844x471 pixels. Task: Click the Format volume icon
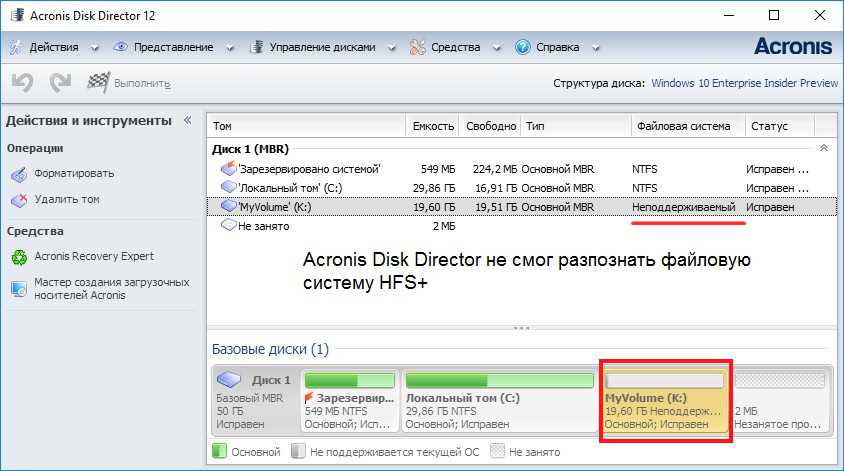point(19,174)
